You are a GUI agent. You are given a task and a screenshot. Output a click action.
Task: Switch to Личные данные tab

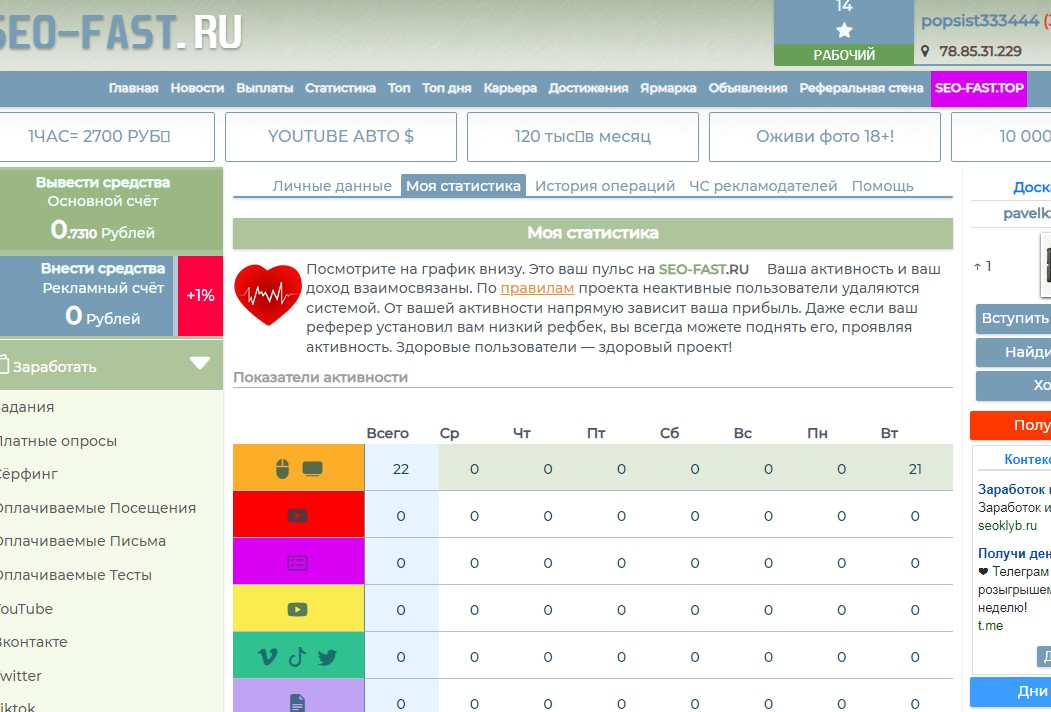tap(332, 186)
